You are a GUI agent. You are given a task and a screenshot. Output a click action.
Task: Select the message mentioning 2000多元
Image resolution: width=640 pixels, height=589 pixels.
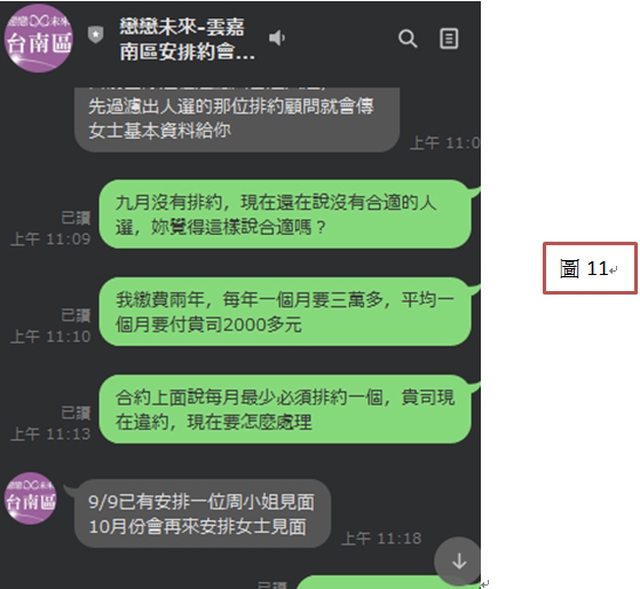point(285,312)
